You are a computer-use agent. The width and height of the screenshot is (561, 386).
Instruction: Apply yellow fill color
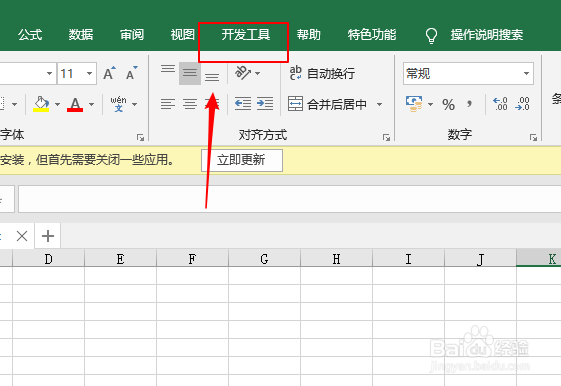tap(41, 104)
